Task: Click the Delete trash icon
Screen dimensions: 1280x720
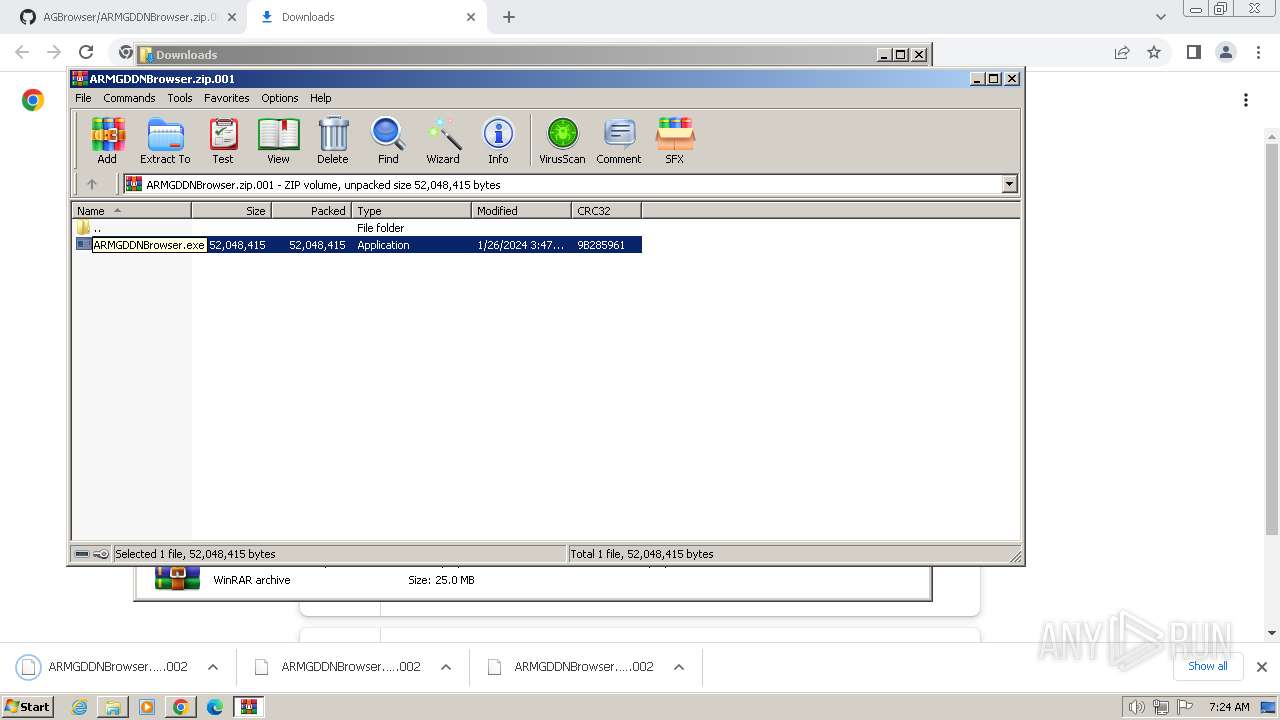Action: point(333,140)
